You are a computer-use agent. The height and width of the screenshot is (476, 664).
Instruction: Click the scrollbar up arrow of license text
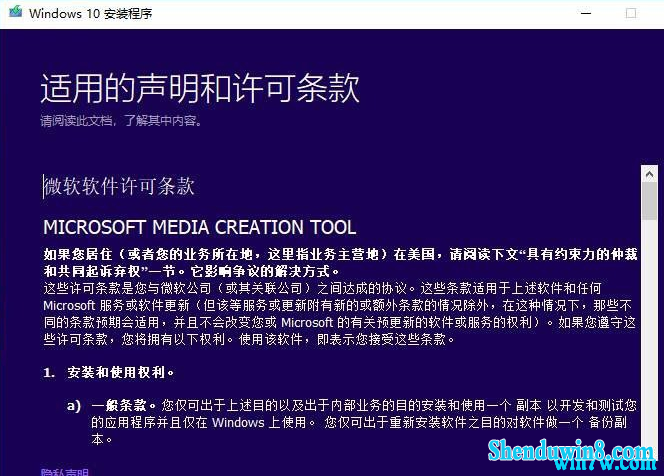click(649, 174)
